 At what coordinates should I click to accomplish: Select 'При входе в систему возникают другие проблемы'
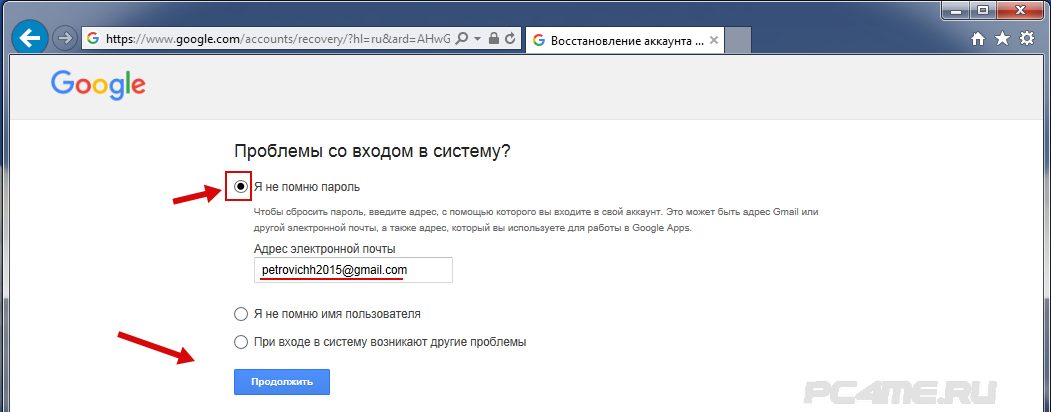click(241, 342)
